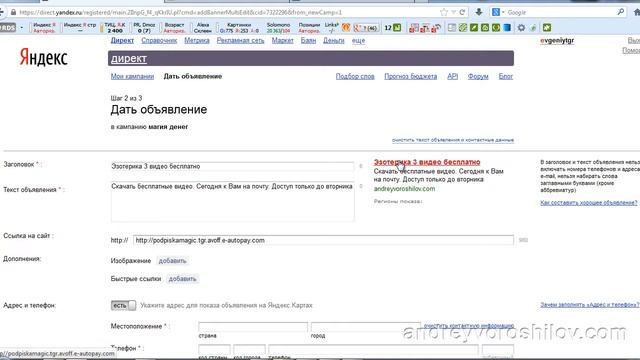Image resolution: width=640 pixels, height=360 pixels.
Task: Click the 'директ' heading link in the purple bar
Action: pyautogui.click(x=129, y=58)
